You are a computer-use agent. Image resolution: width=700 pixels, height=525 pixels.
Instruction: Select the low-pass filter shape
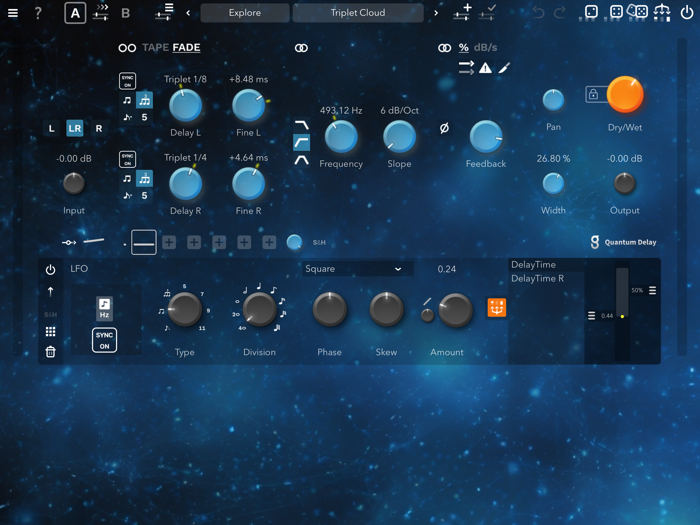click(x=302, y=125)
